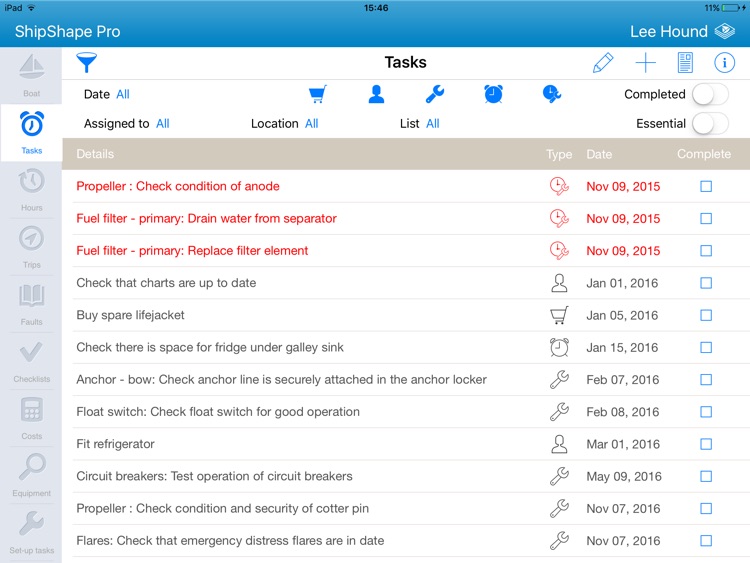Click type icon for Propeller anode task
This screenshot has width=750, height=563.
[559, 186]
